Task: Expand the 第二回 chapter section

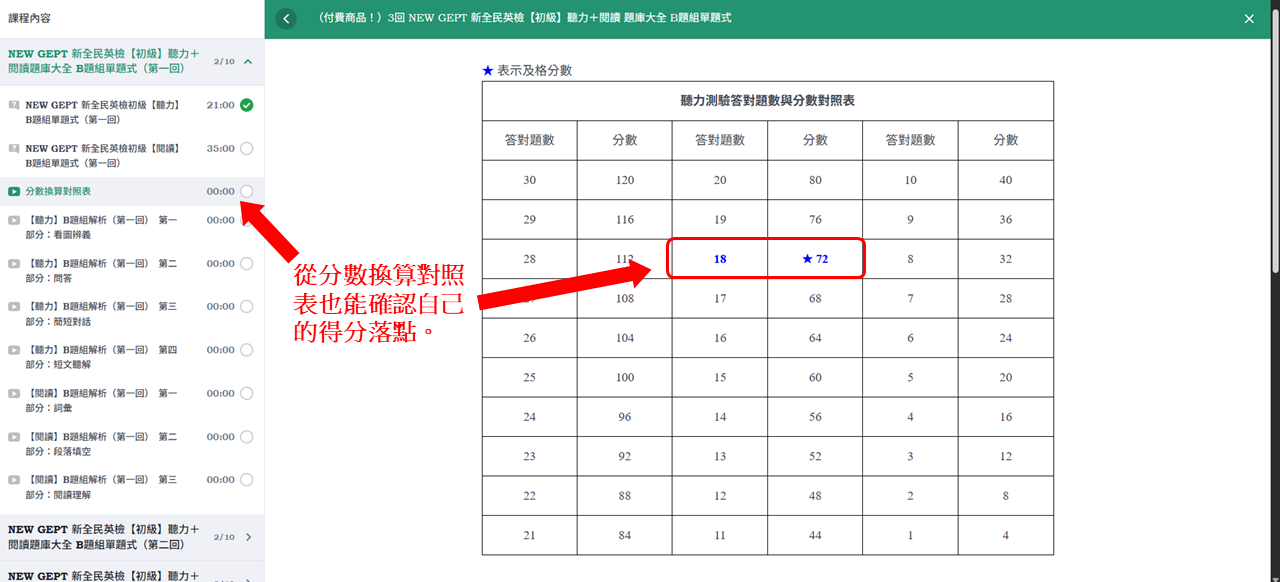Action: (248, 537)
